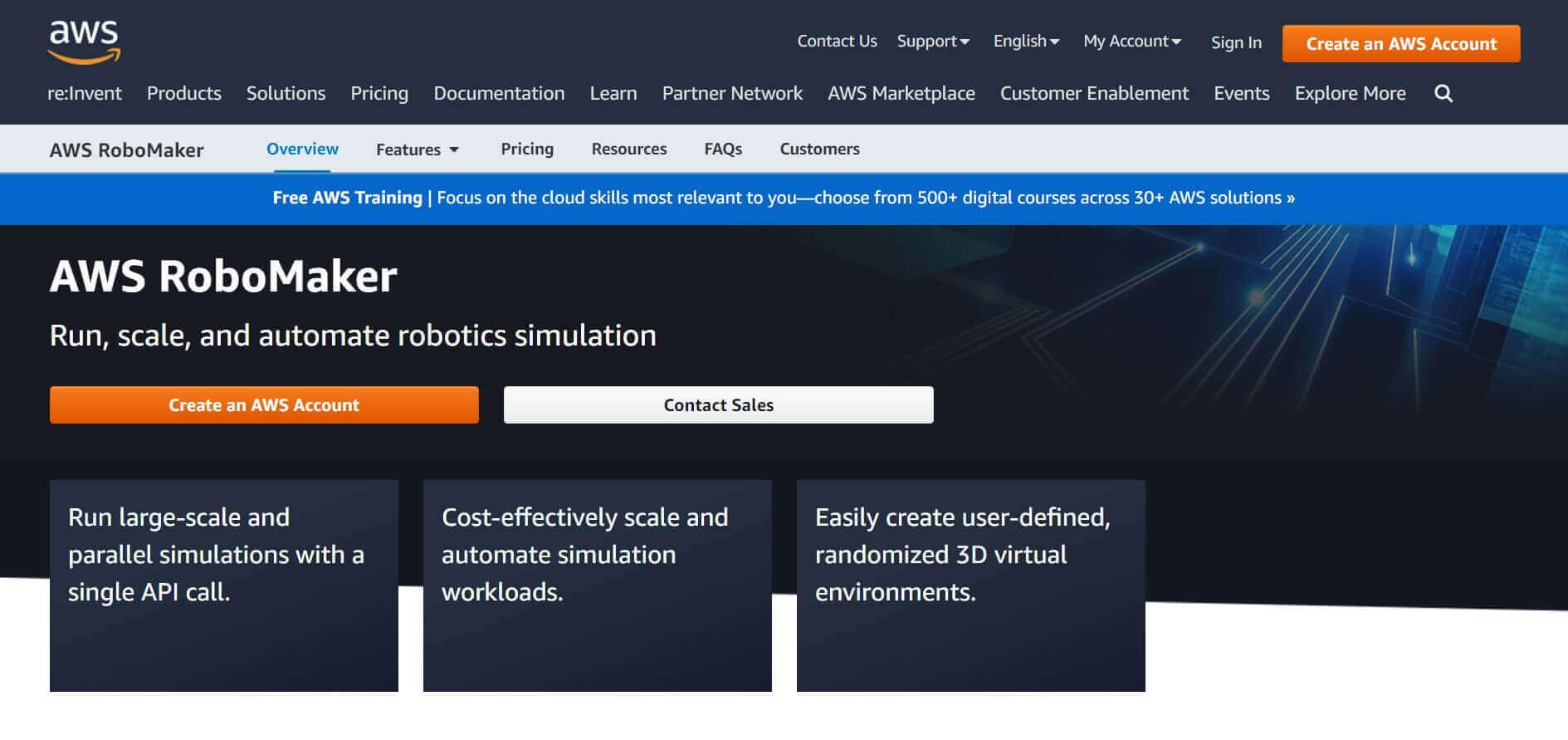Open the search magnifier icon

(1443, 94)
